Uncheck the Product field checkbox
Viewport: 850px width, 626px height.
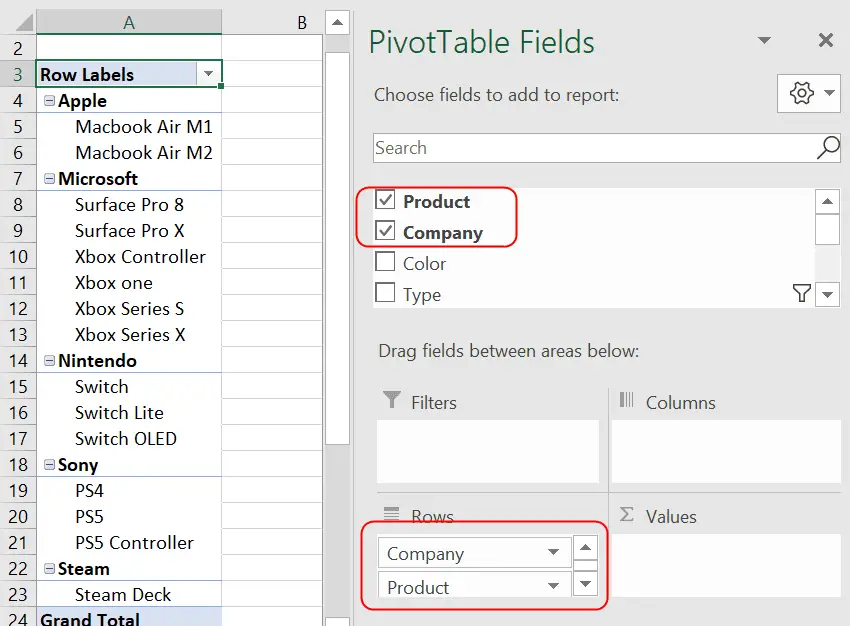coord(385,200)
